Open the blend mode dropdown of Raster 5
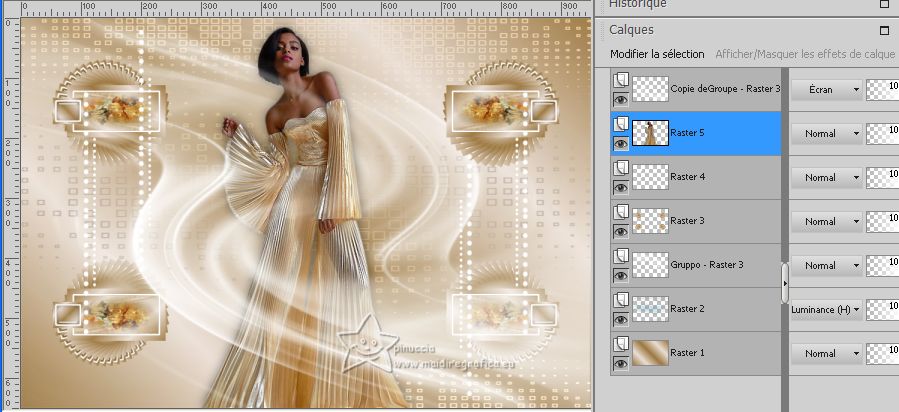899x412 pixels. [827, 134]
